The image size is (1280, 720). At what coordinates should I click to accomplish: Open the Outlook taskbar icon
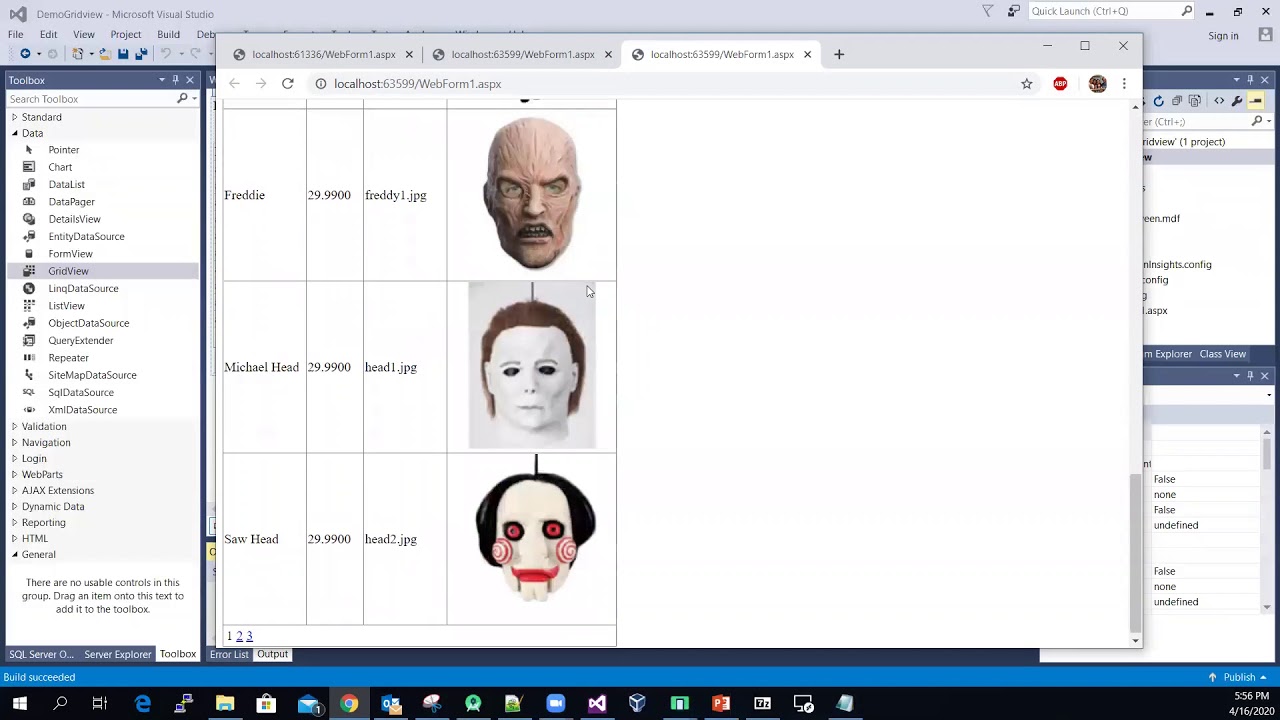pyautogui.click(x=391, y=704)
